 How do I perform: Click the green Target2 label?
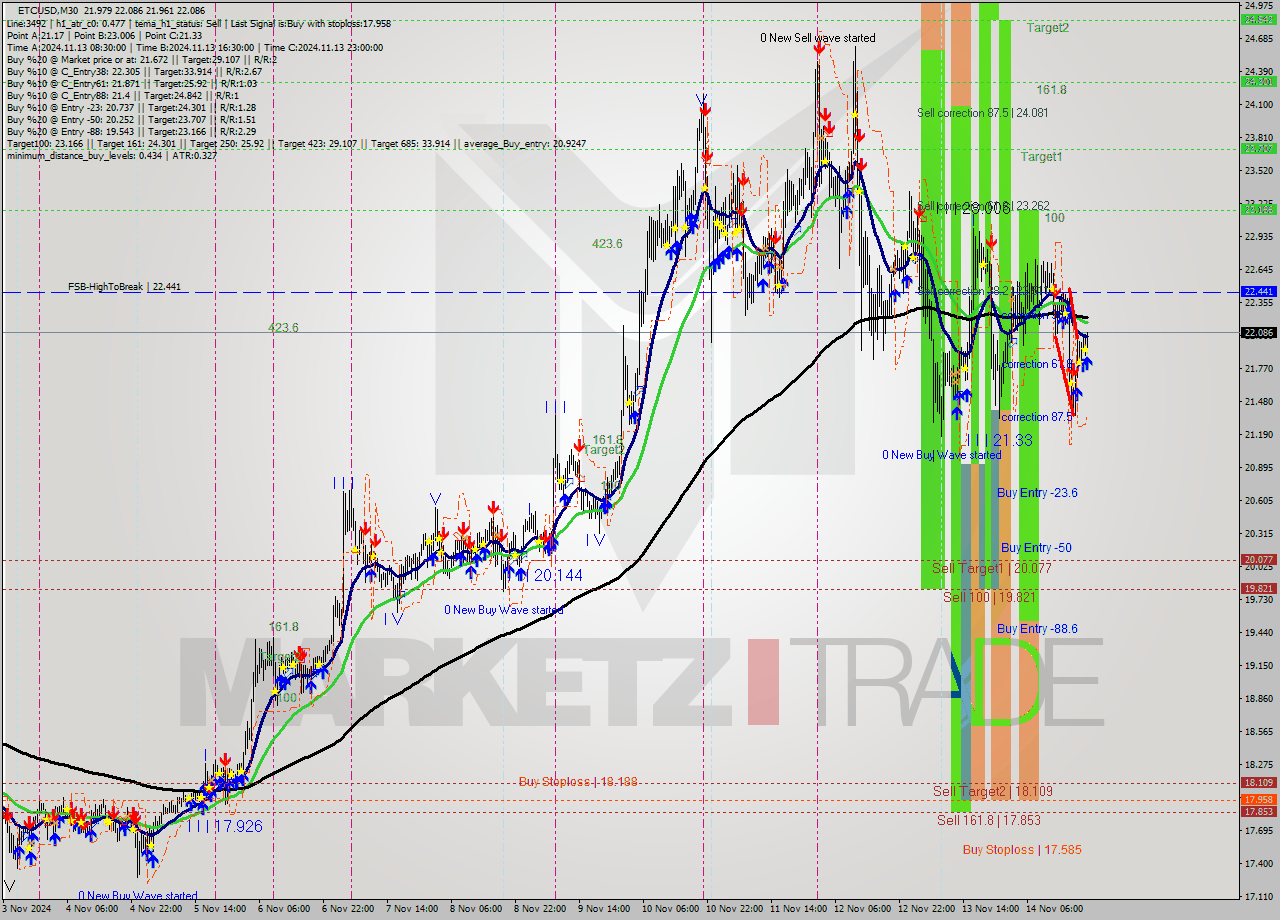[x=1047, y=28]
